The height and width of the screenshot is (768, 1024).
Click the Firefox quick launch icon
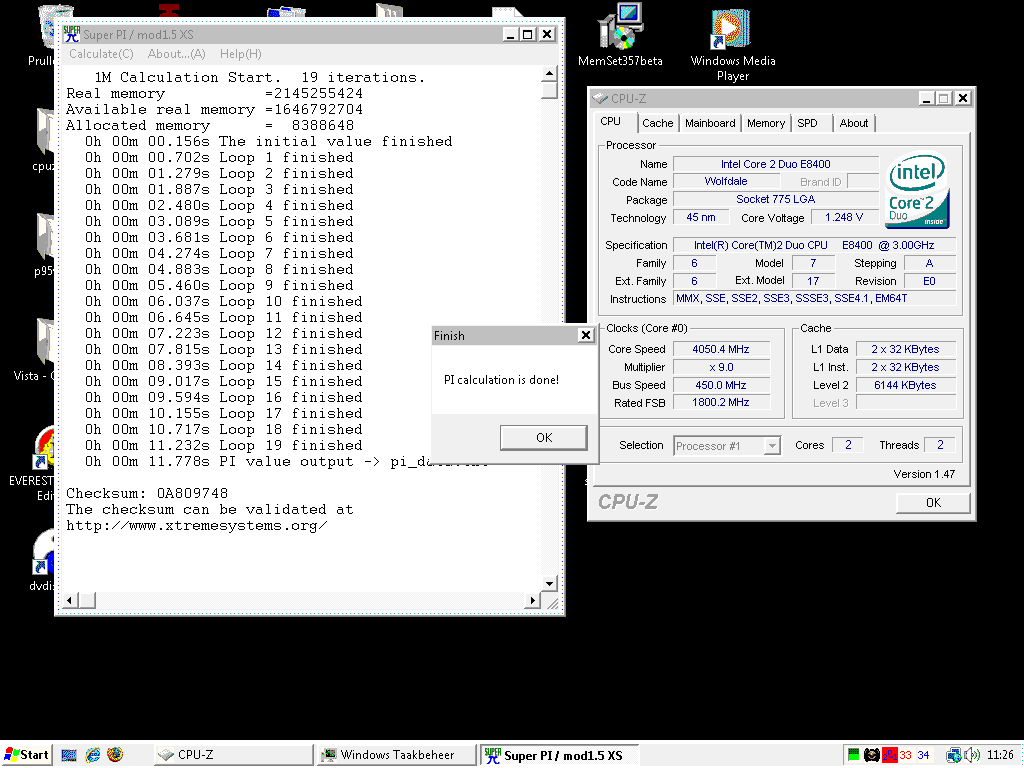(114, 755)
